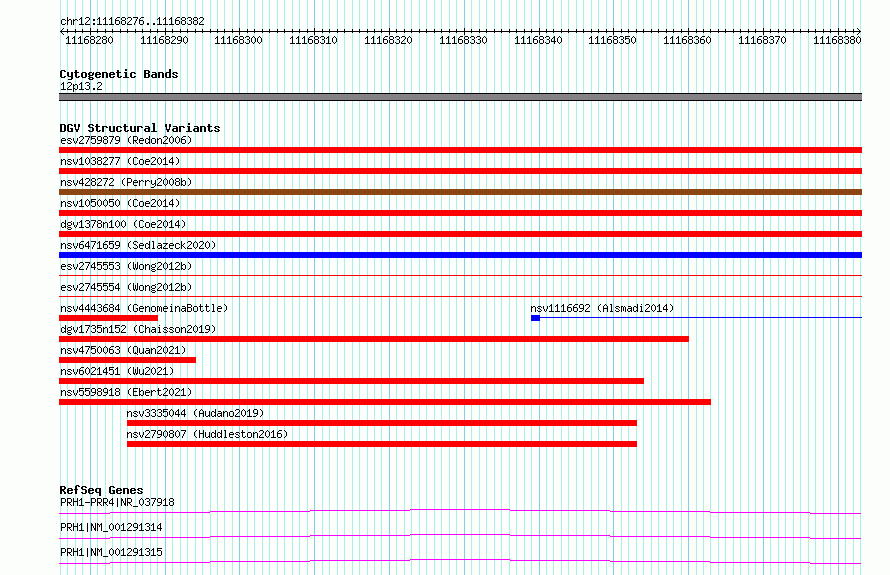
Task: Open nsv1050050 (Coe2014) variant label
Action: (120, 203)
